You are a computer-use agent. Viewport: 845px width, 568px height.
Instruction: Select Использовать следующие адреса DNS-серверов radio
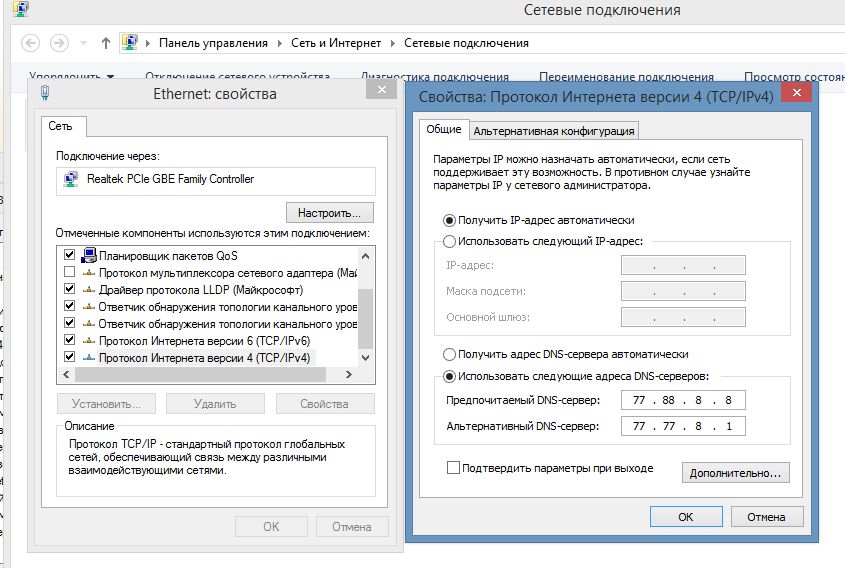point(449,376)
